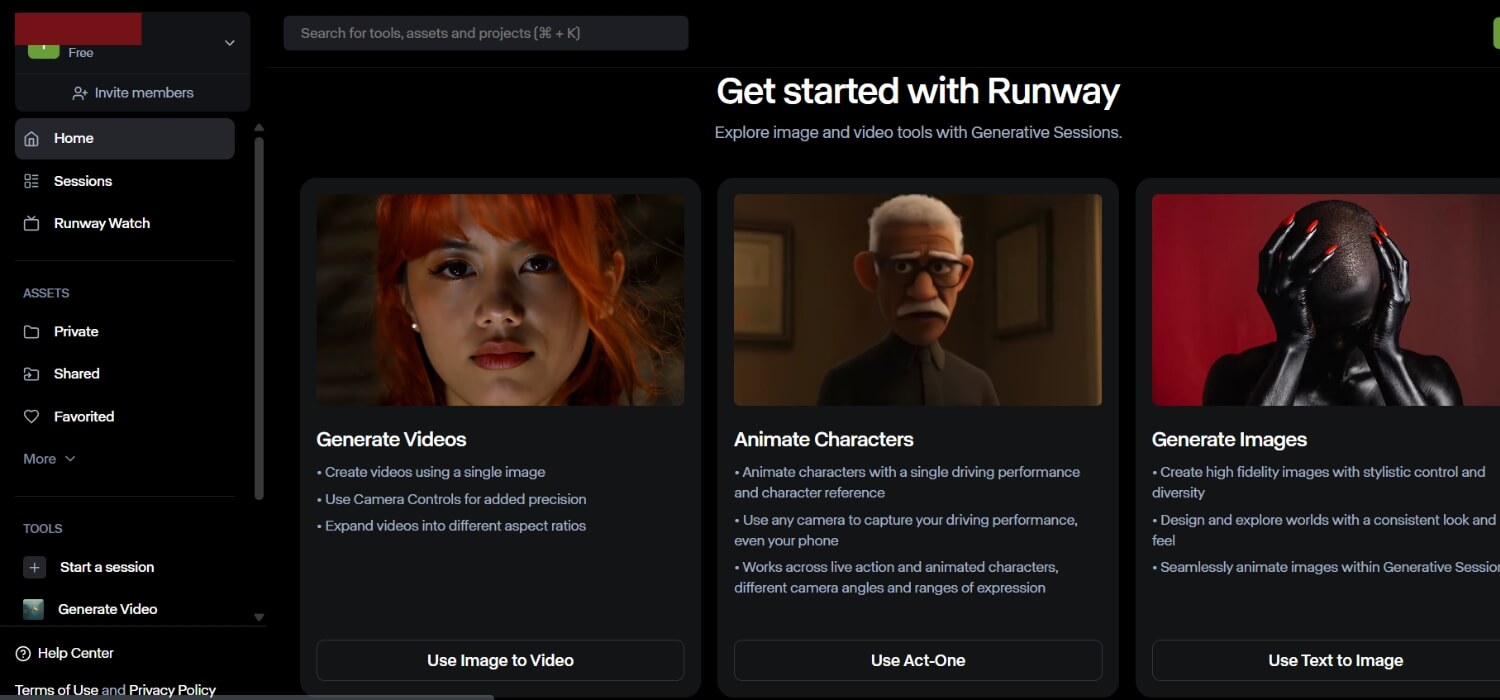This screenshot has width=1500, height=700.
Task: Click the black figure Generate Images thumbnail
Action: click(x=1326, y=300)
